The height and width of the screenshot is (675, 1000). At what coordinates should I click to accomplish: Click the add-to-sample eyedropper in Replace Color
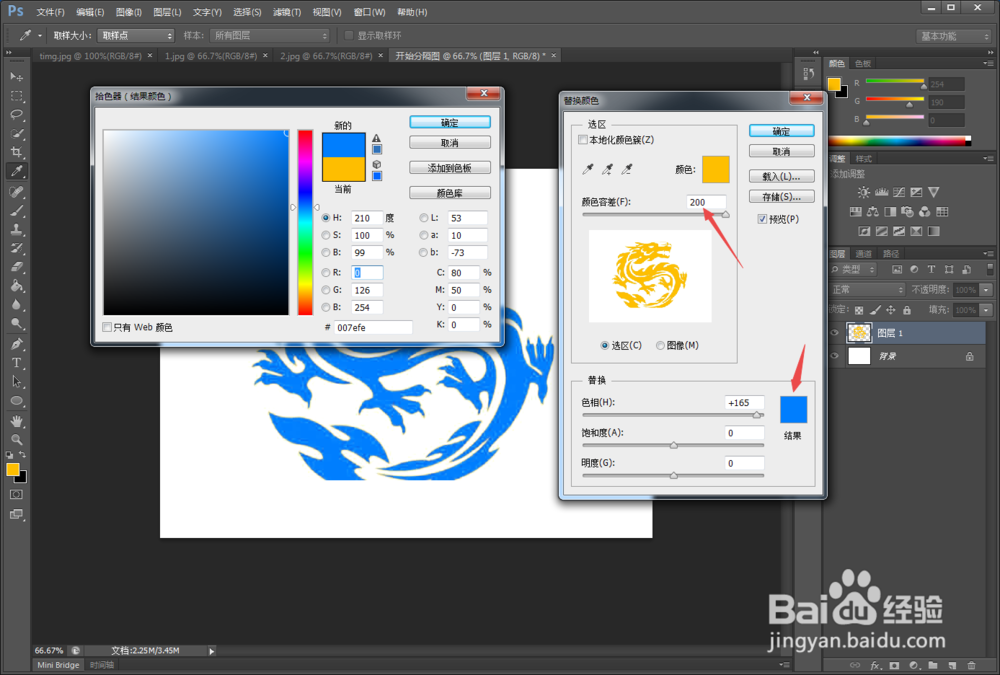(608, 169)
